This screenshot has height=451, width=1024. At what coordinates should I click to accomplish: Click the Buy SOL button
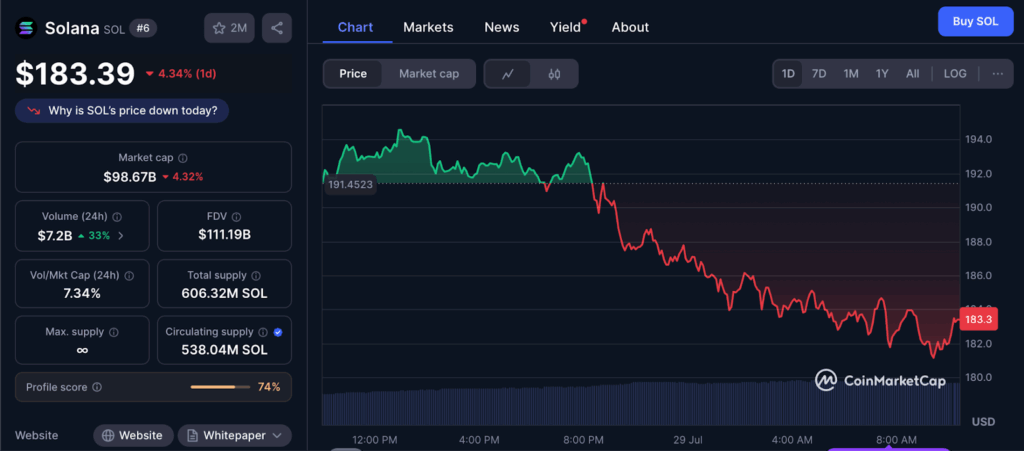click(975, 21)
